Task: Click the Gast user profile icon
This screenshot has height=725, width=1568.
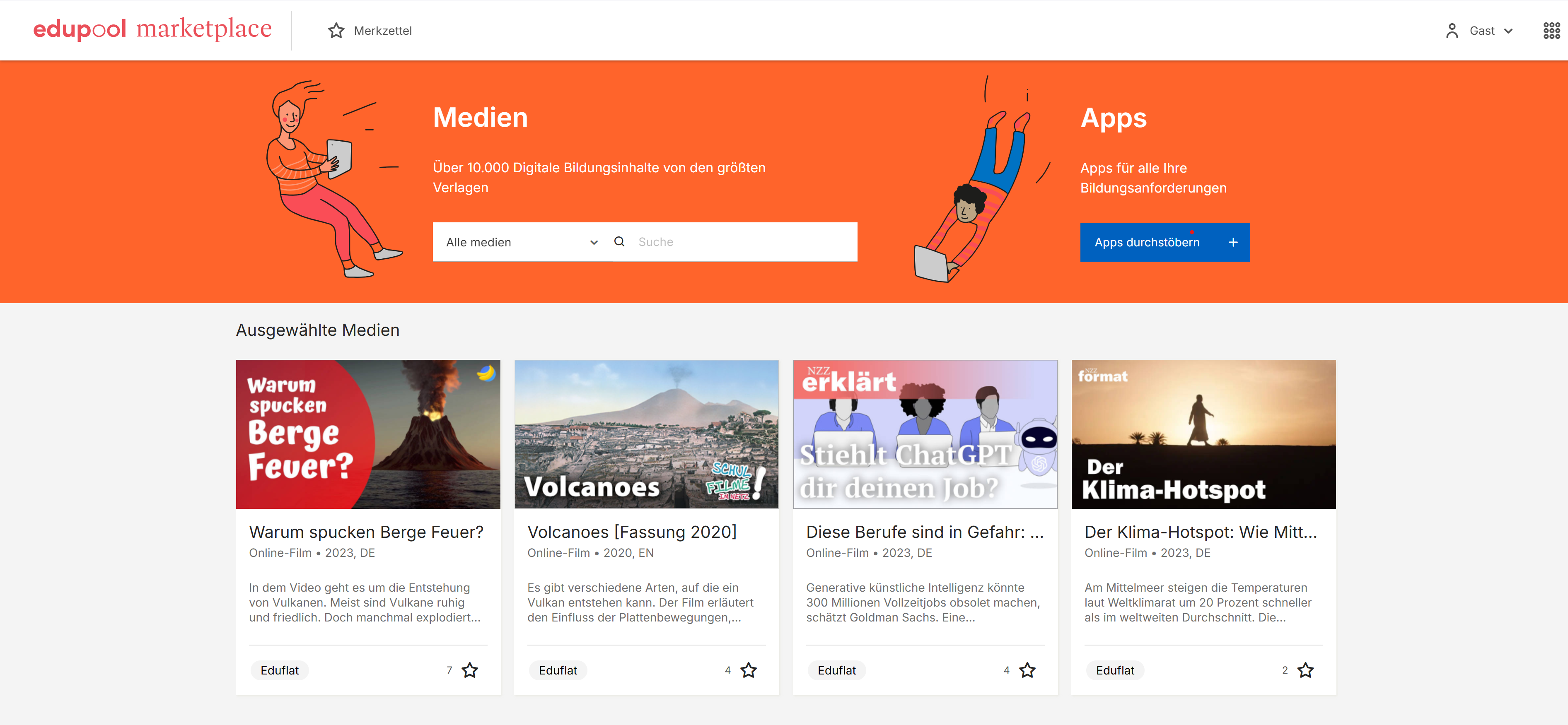Action: 1452,30
